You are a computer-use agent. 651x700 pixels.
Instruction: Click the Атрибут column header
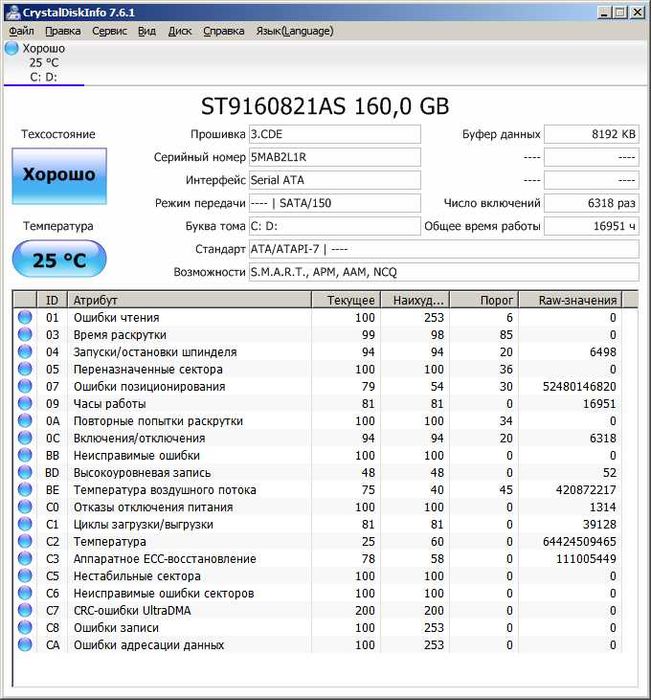[189, 300]
